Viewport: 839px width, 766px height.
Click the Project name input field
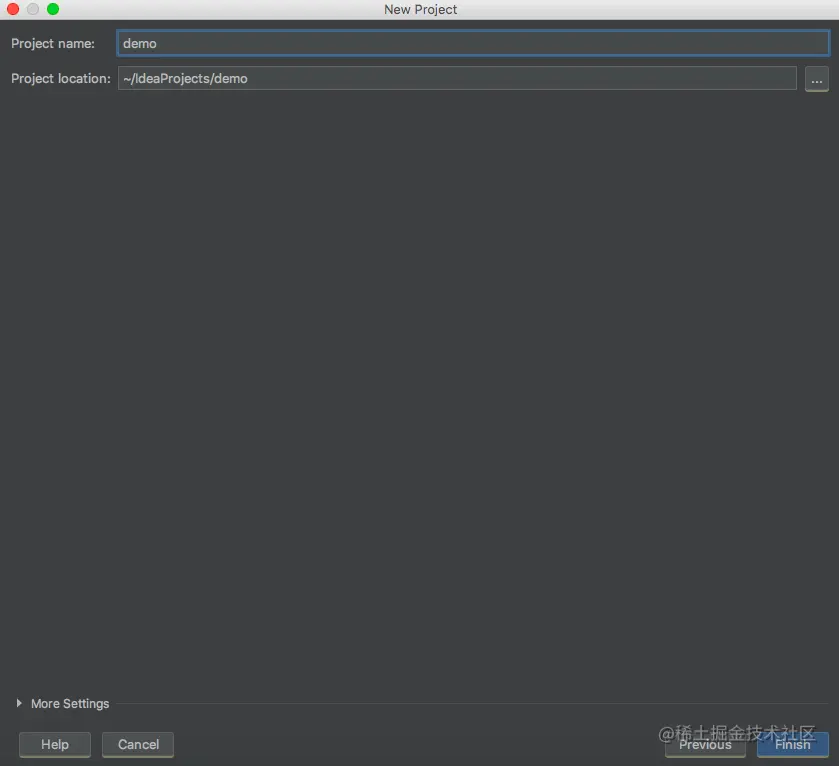[x=473, y=43]
